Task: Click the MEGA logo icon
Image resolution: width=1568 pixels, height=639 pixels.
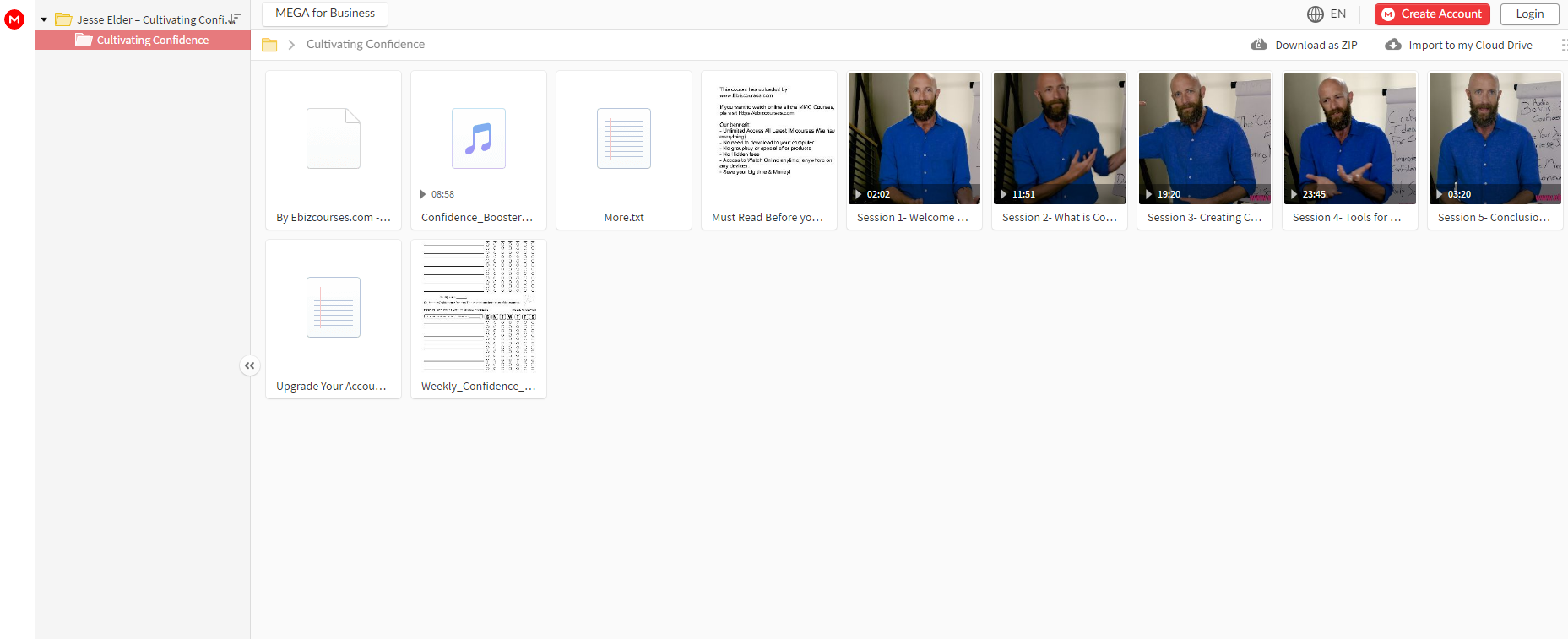Action: click(14, 19)
